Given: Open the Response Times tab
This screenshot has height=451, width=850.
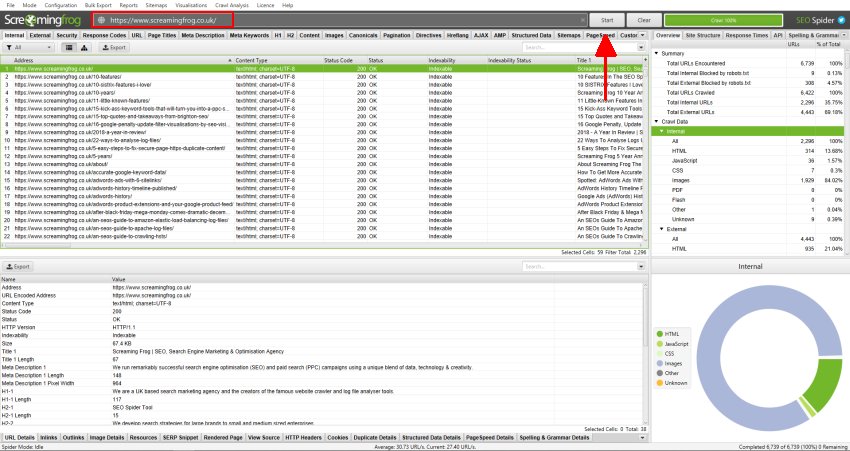Looking at the screenshot, I should click(x=746, y=35).
